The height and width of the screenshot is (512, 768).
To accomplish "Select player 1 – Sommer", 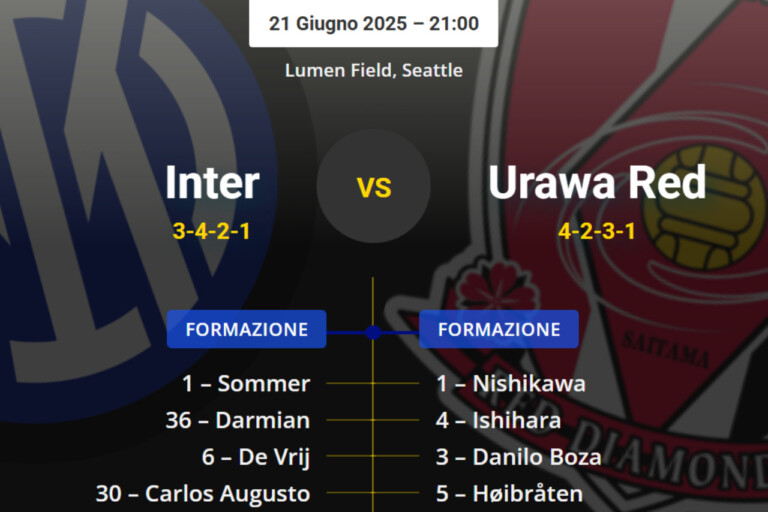I will click(x=246, y=383).
